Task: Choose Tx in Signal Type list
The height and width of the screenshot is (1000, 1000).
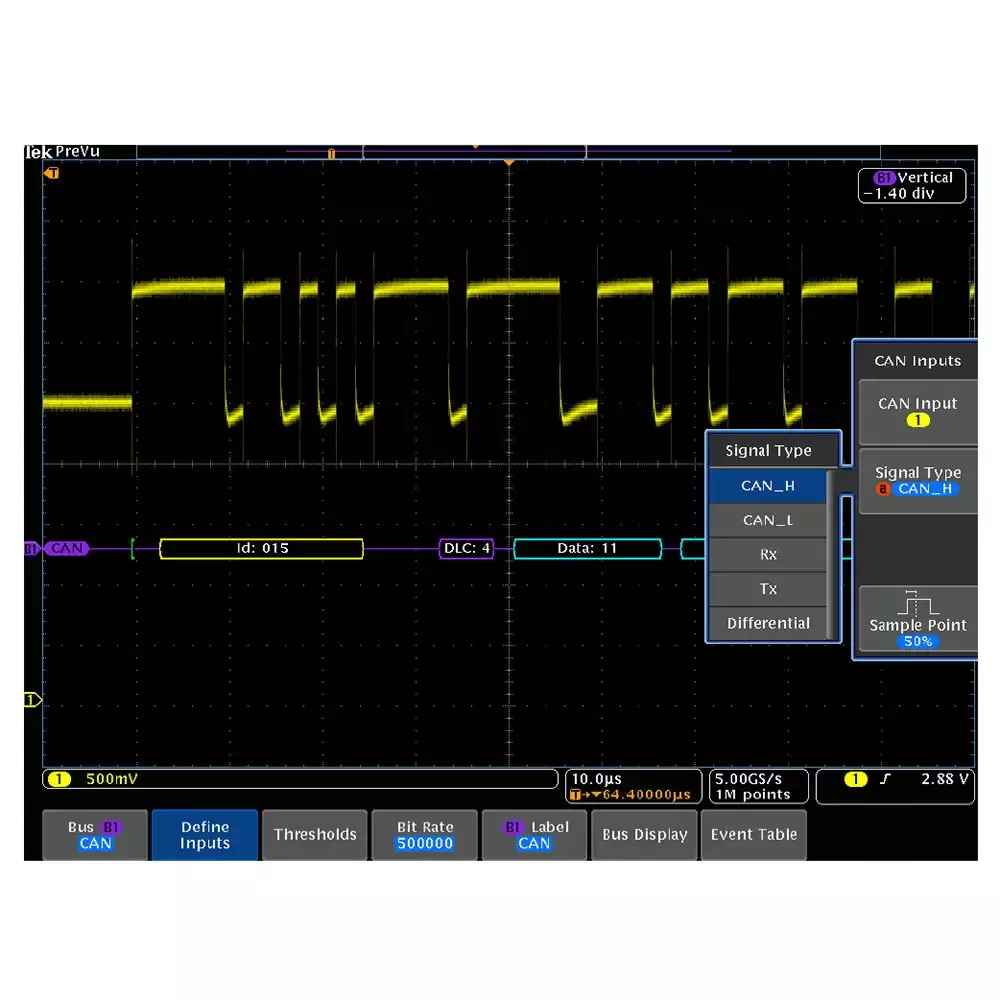Action: pyautogui.click(x=768, y=589)
